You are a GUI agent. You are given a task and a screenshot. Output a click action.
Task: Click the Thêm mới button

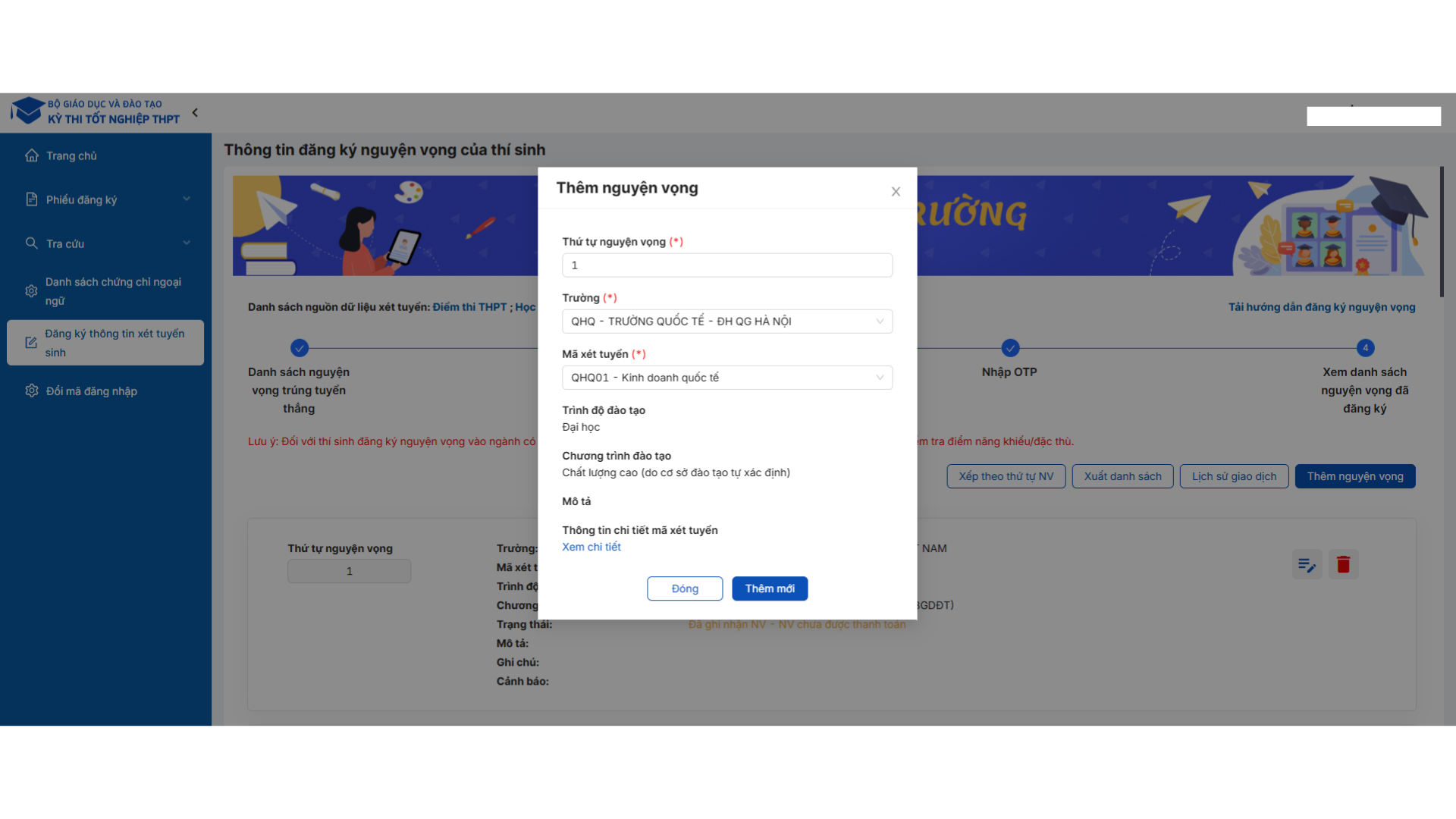pos(770,588)
